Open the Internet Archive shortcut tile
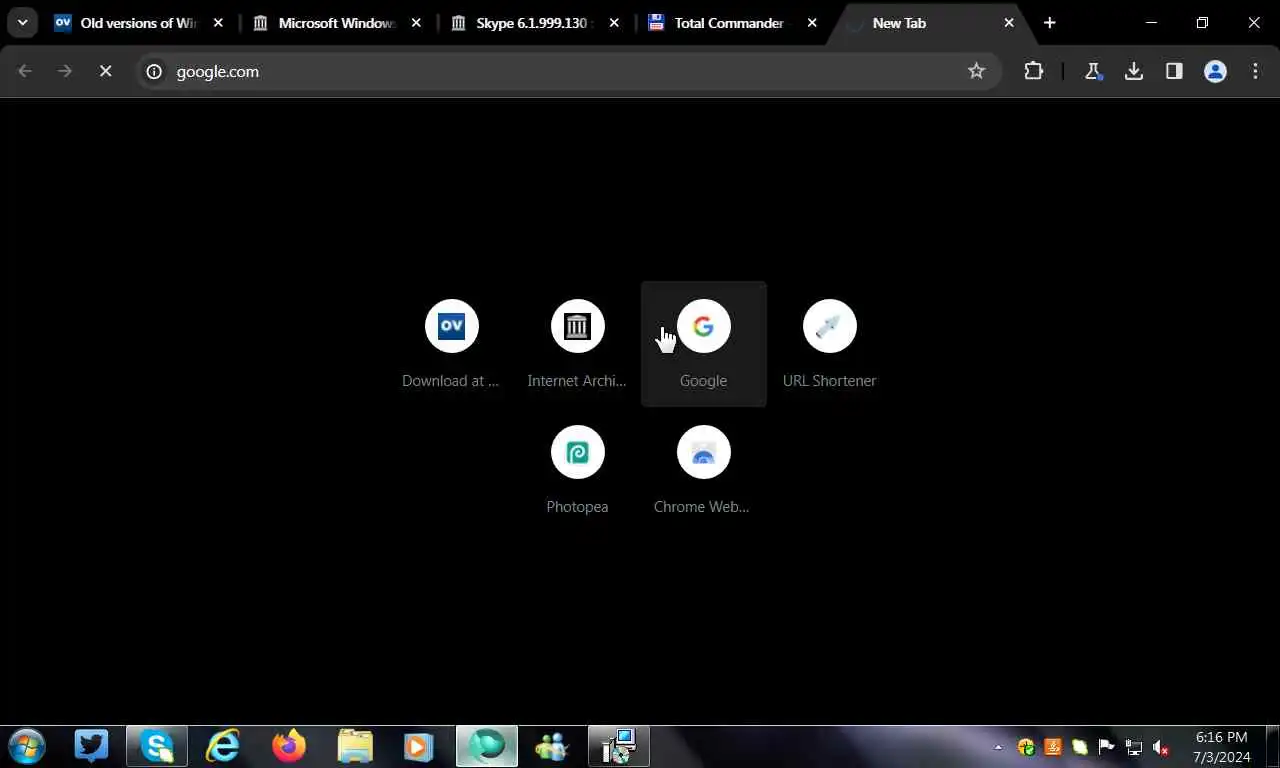Screen dimensions: 1280x768 coord(577,344)
